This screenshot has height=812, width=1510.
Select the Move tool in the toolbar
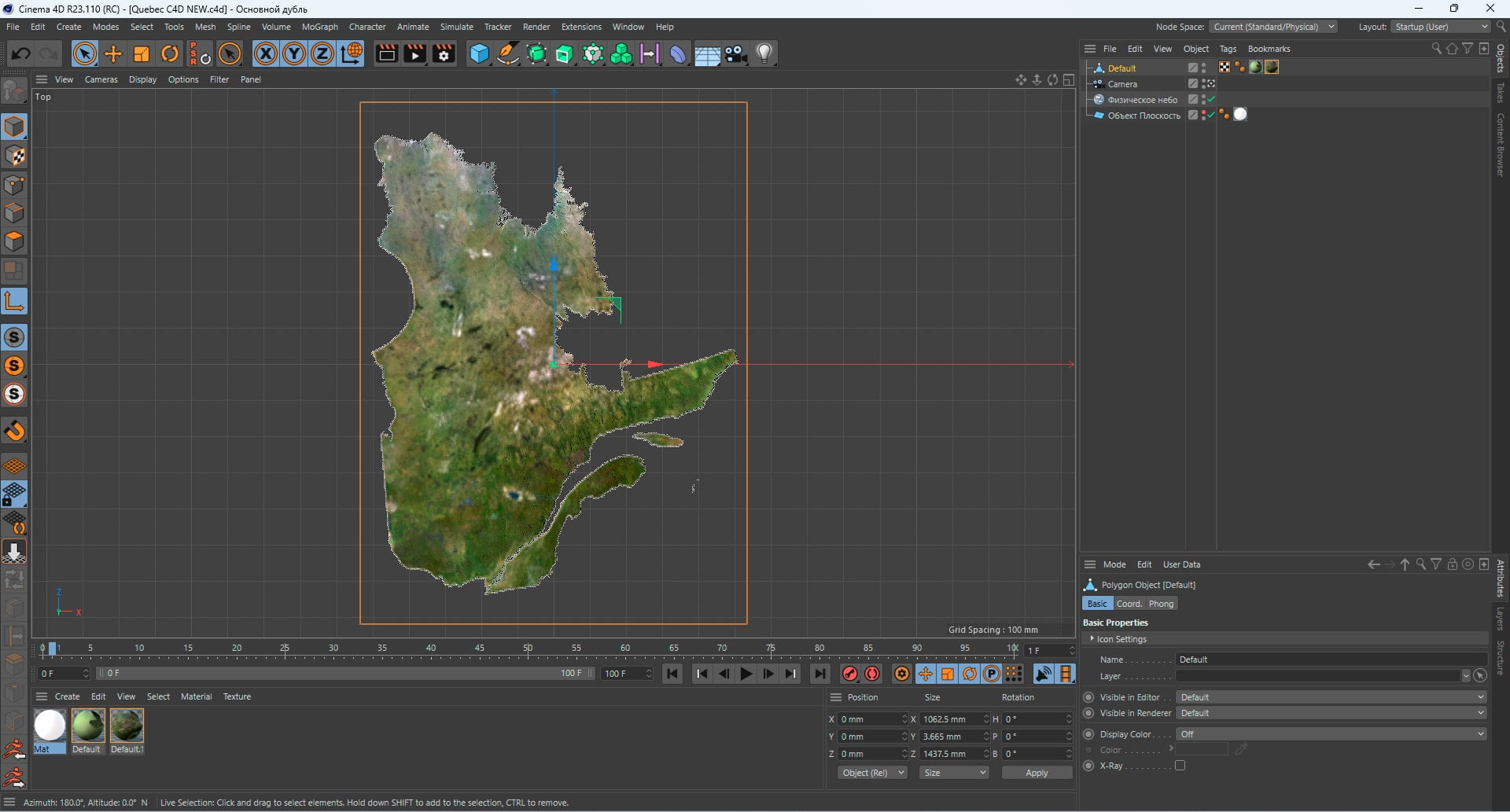113,53
